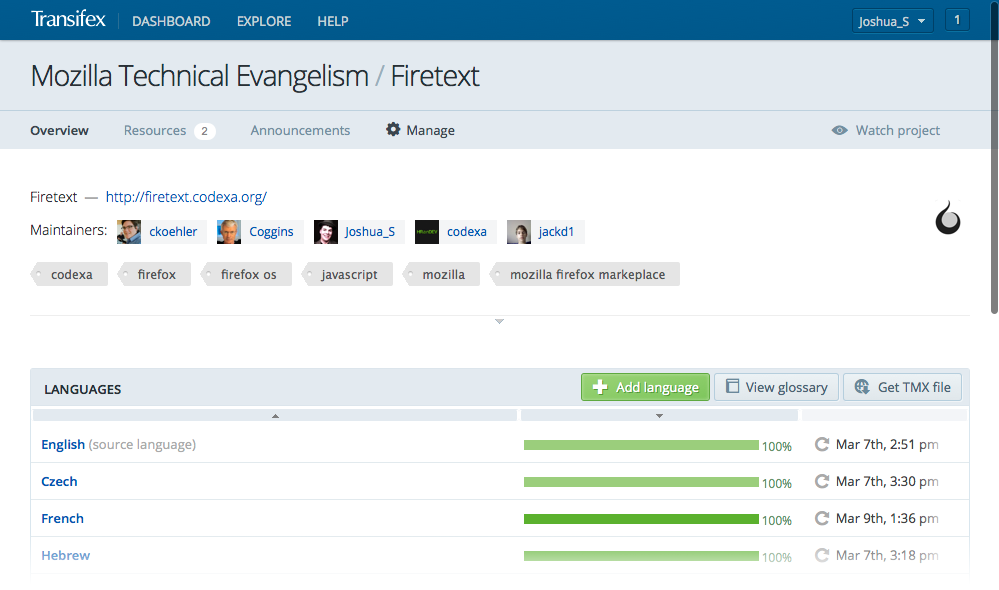Open codexa's maintainer avatar
The image size is (999, 590).
click(427, 232)
